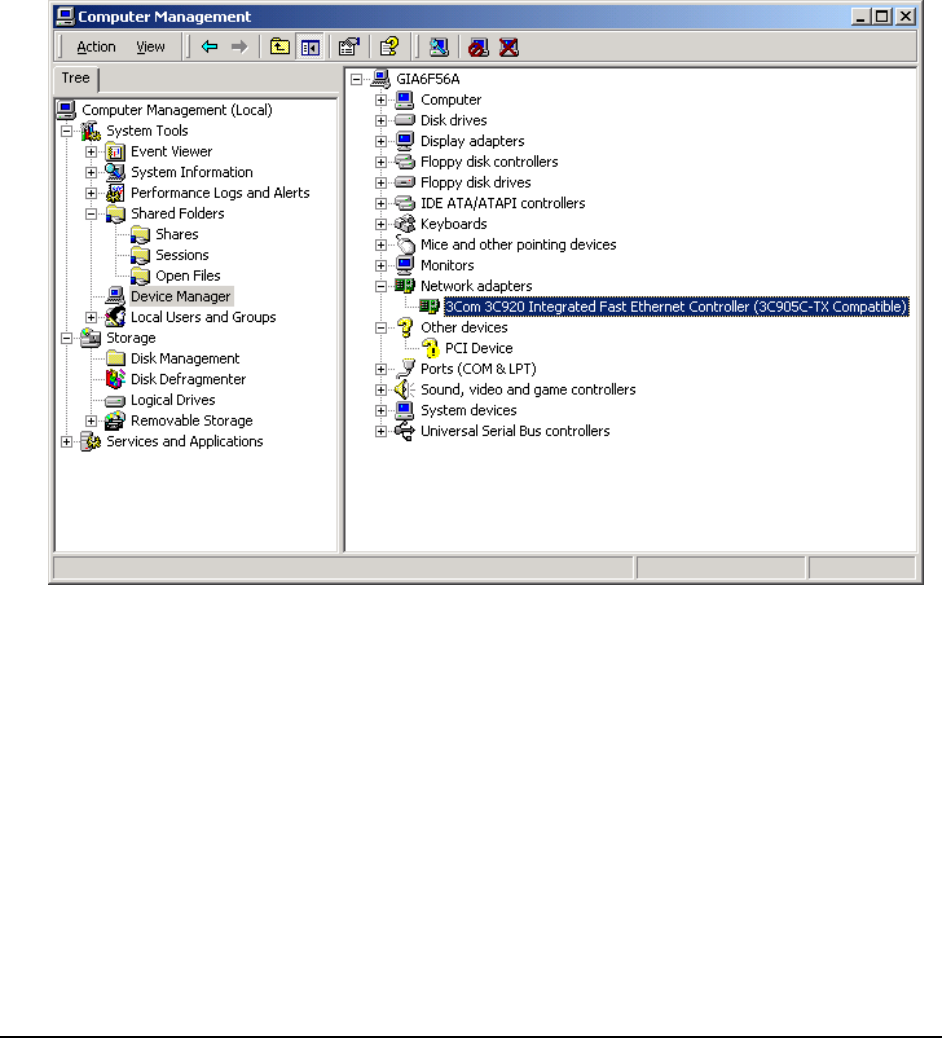Click the 3Com Ethernet Controller device icon

point(429,307)
